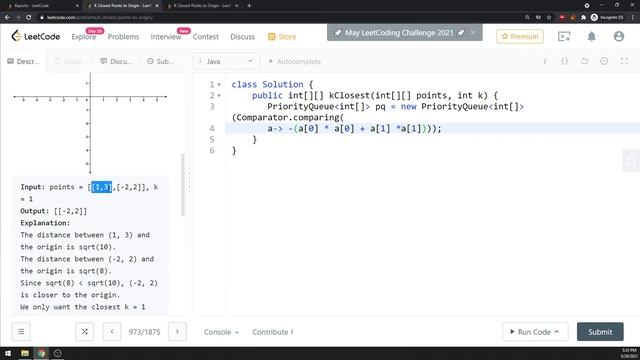Collapse the fold arrow on line 1
This screenshot has height=360, width=640.
219,84
